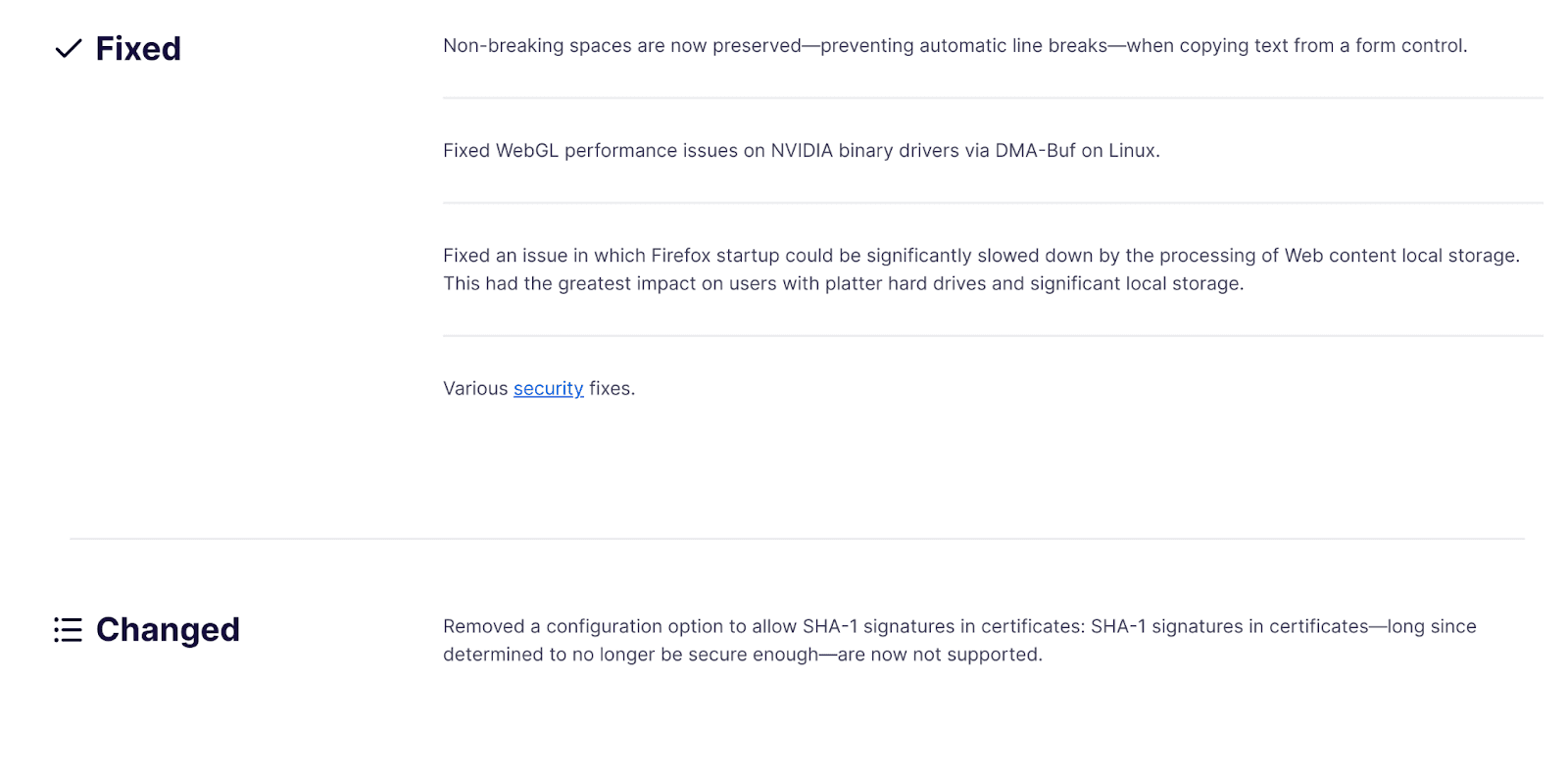1568x779 pixels.
Task: Open the security link
Action: [548, 389]
